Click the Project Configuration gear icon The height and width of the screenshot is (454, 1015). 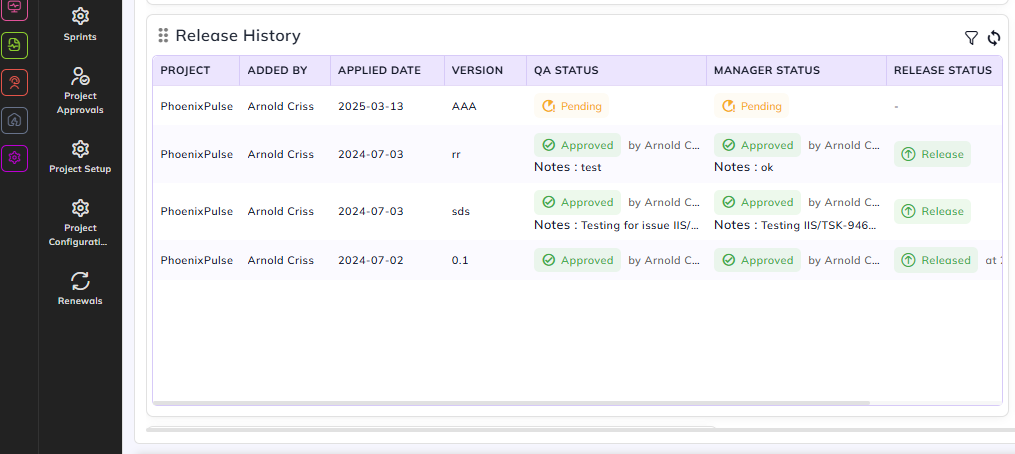[x=80, y=208]
